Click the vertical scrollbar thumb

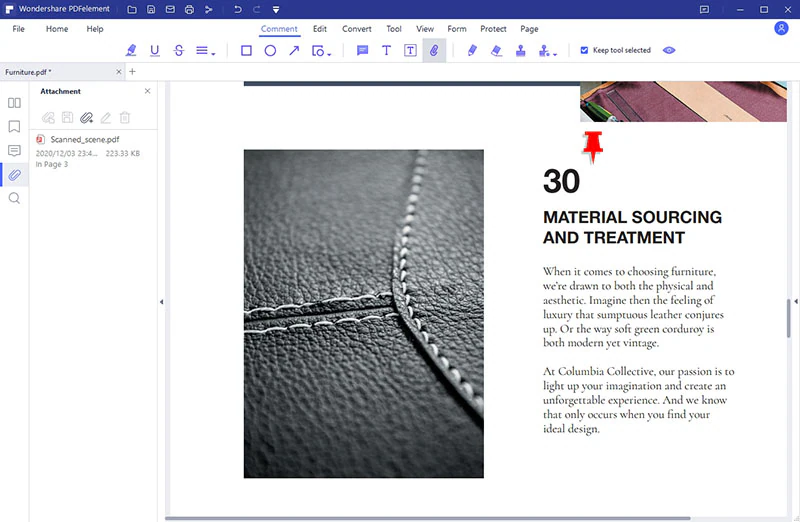click(788, 318)
